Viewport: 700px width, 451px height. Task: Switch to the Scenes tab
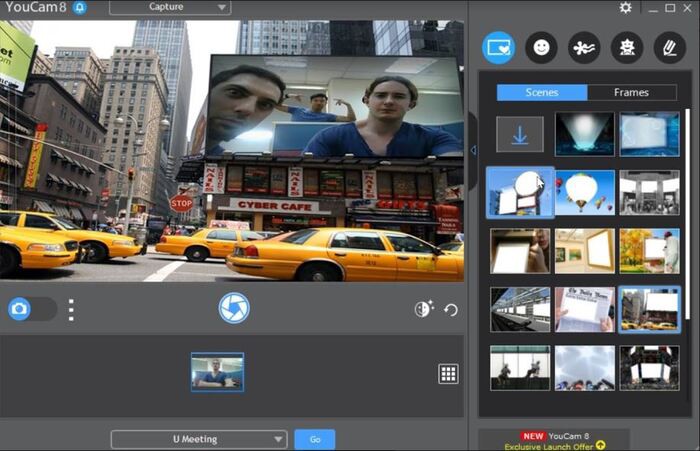pos(542,92)
